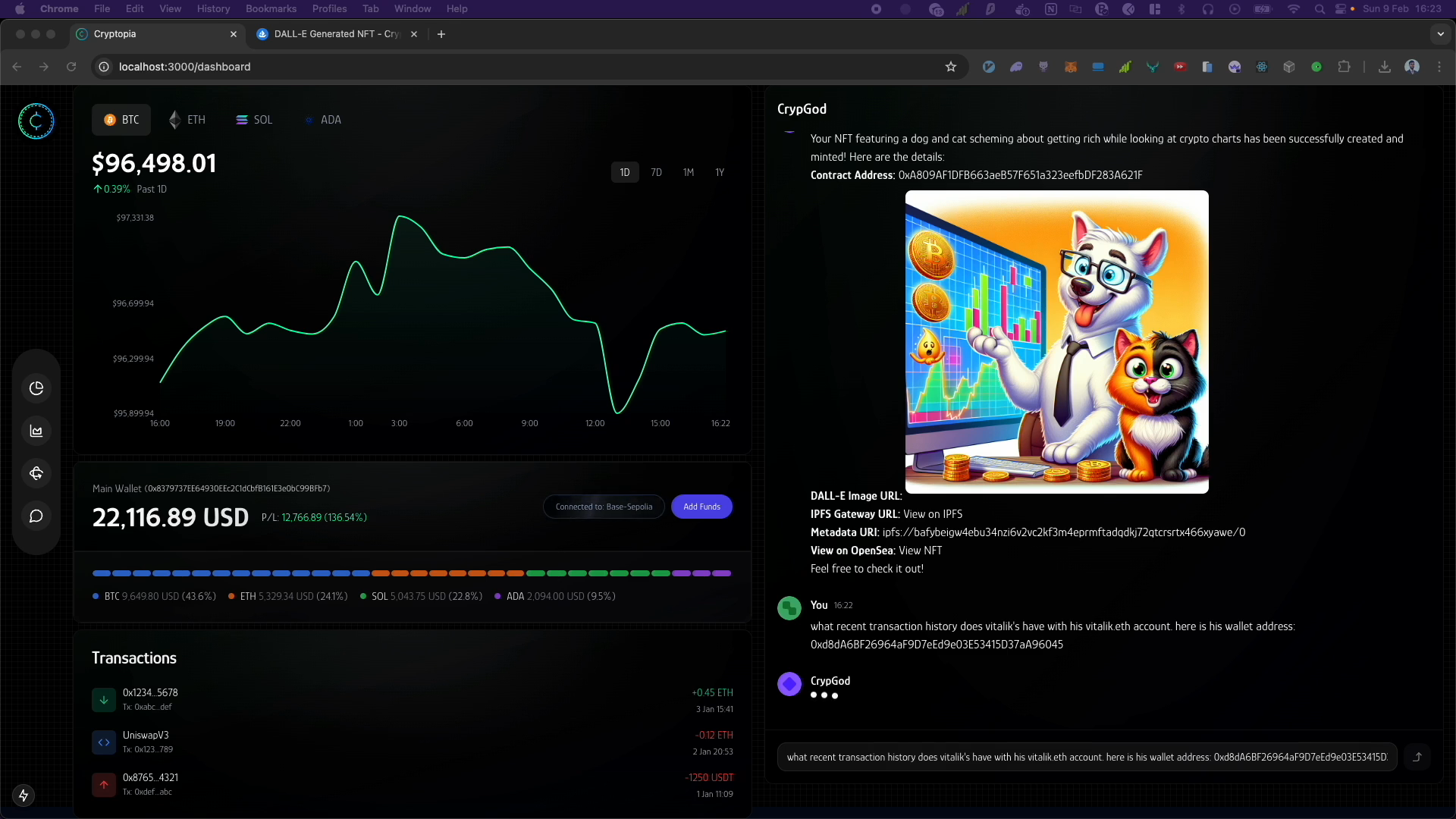The image size is (1456, 819).
Task: Click Connected to: Base-Sepolia button
Action: 604,507
